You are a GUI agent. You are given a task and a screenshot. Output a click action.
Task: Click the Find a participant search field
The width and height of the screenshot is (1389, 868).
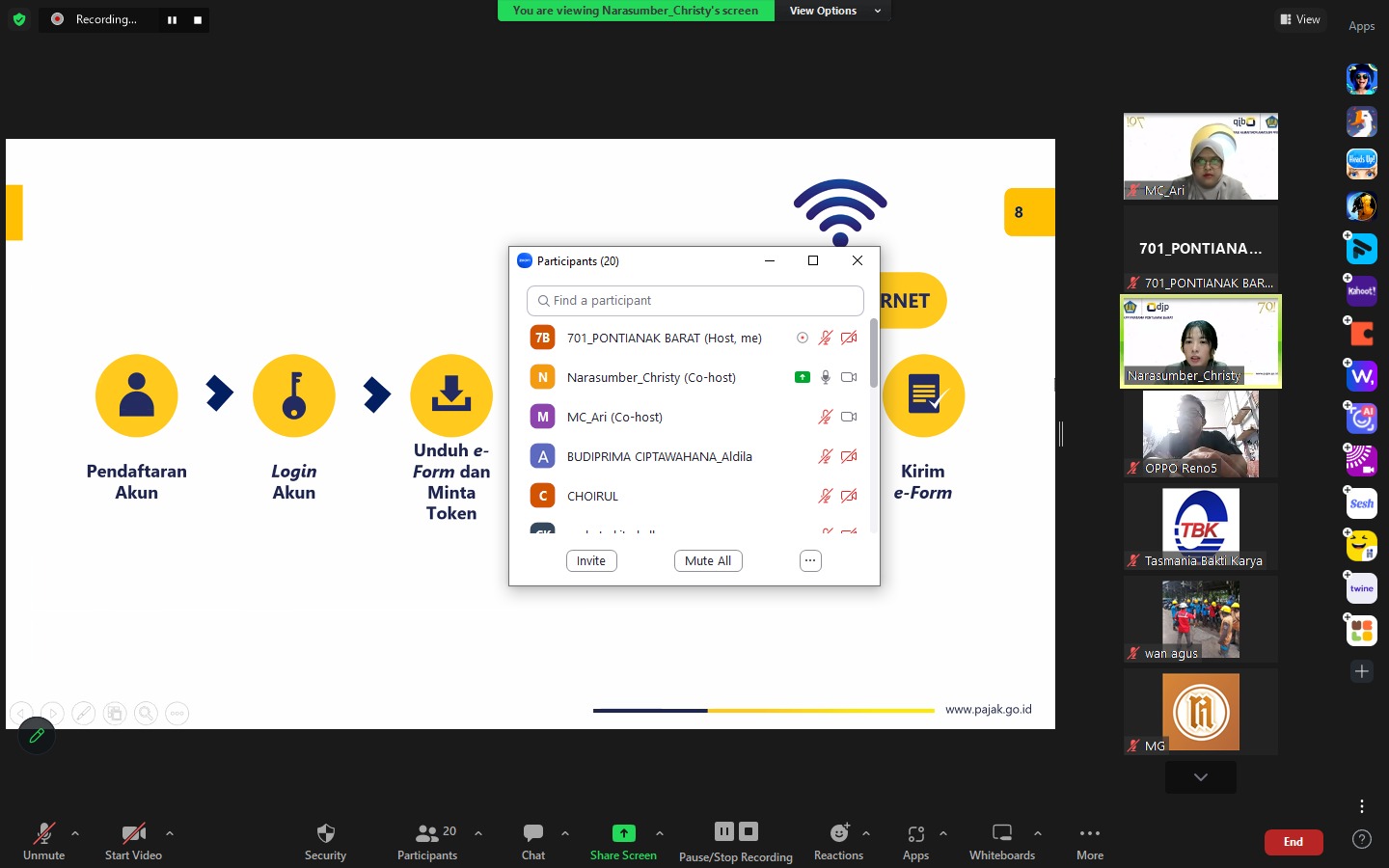point(694,301)
